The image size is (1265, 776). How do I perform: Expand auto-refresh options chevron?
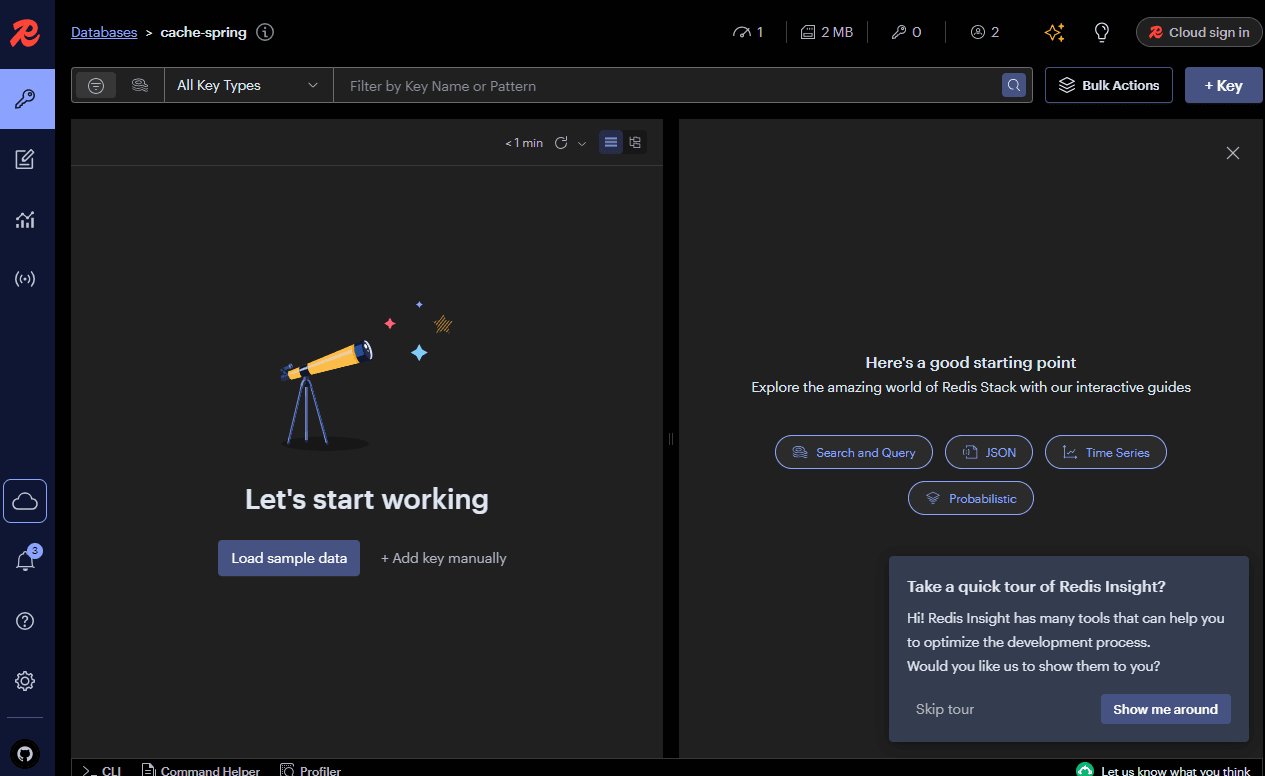point(582,143)
